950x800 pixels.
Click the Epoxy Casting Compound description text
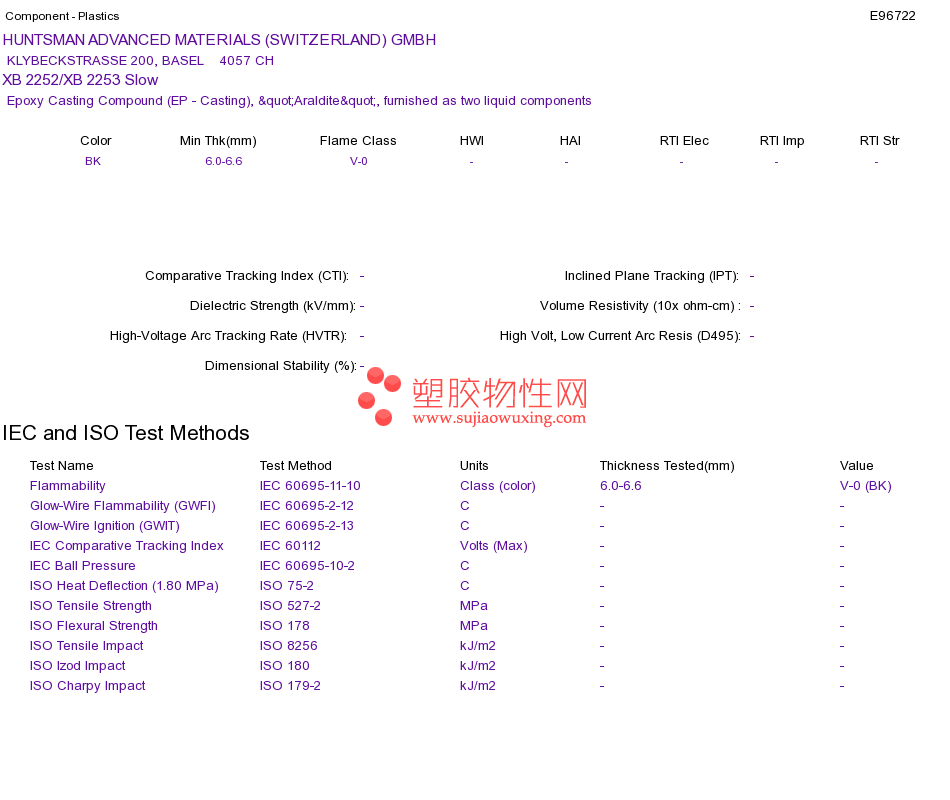[x=299, y=101]
